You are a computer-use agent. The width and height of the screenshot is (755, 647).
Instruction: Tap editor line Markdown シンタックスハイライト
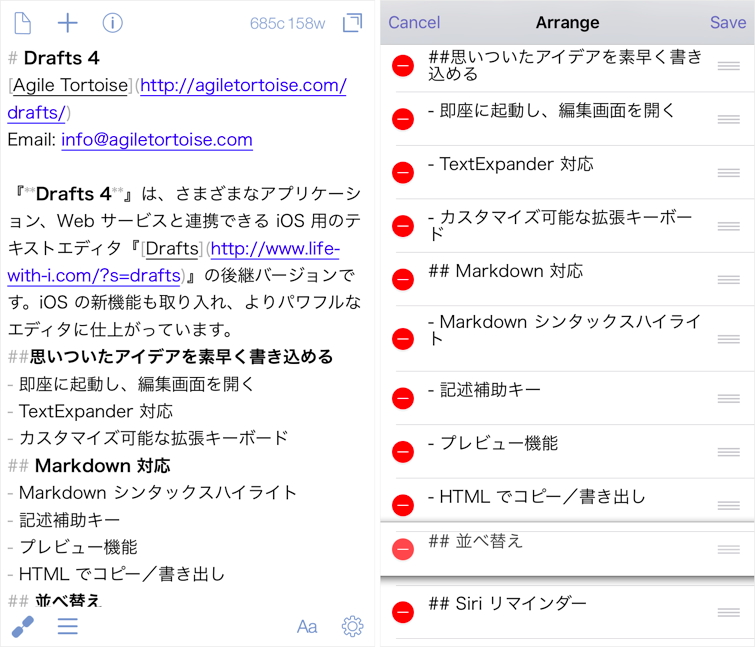(x=152, y=492)
